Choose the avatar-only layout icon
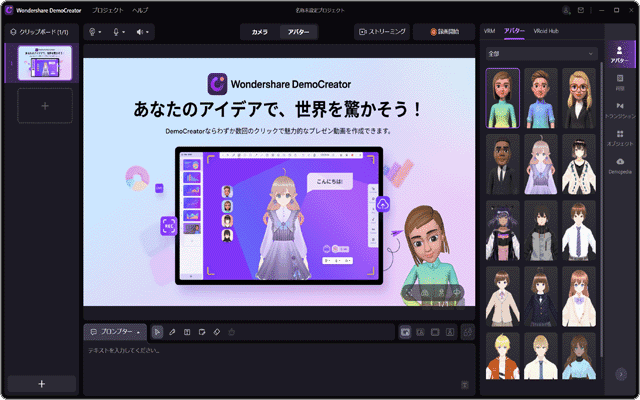Screen dimensions: 640x400 [x=450, y=332]
